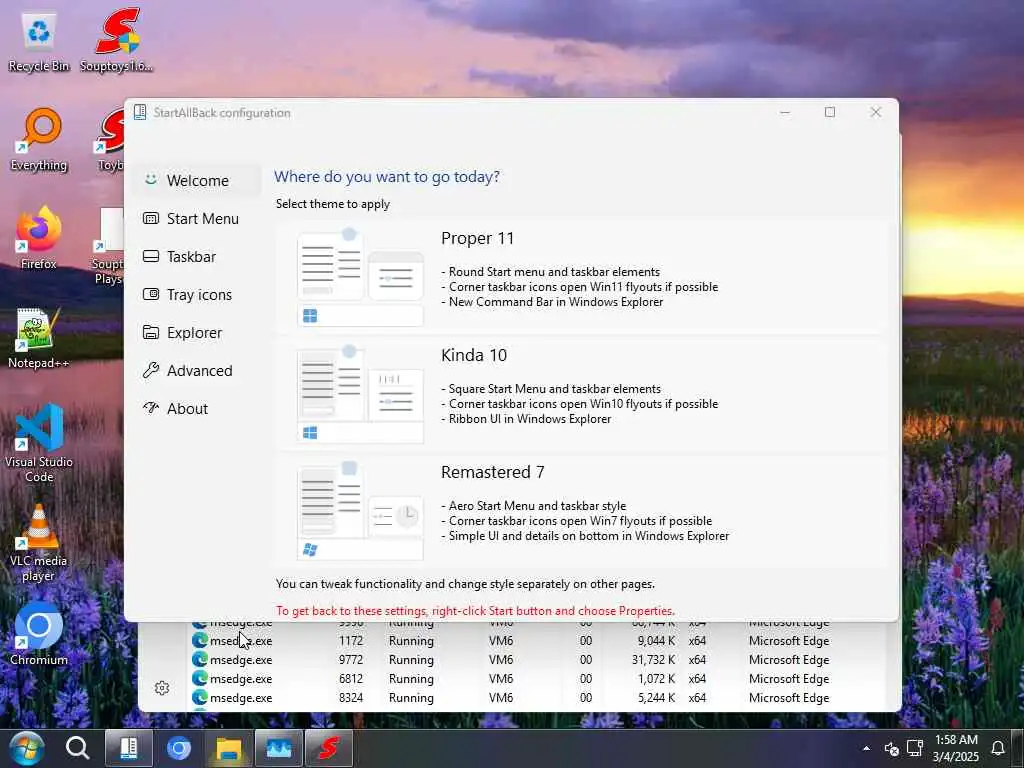
Task: Click the 9,044 K memory cell
Action: [x=656, y=641]
